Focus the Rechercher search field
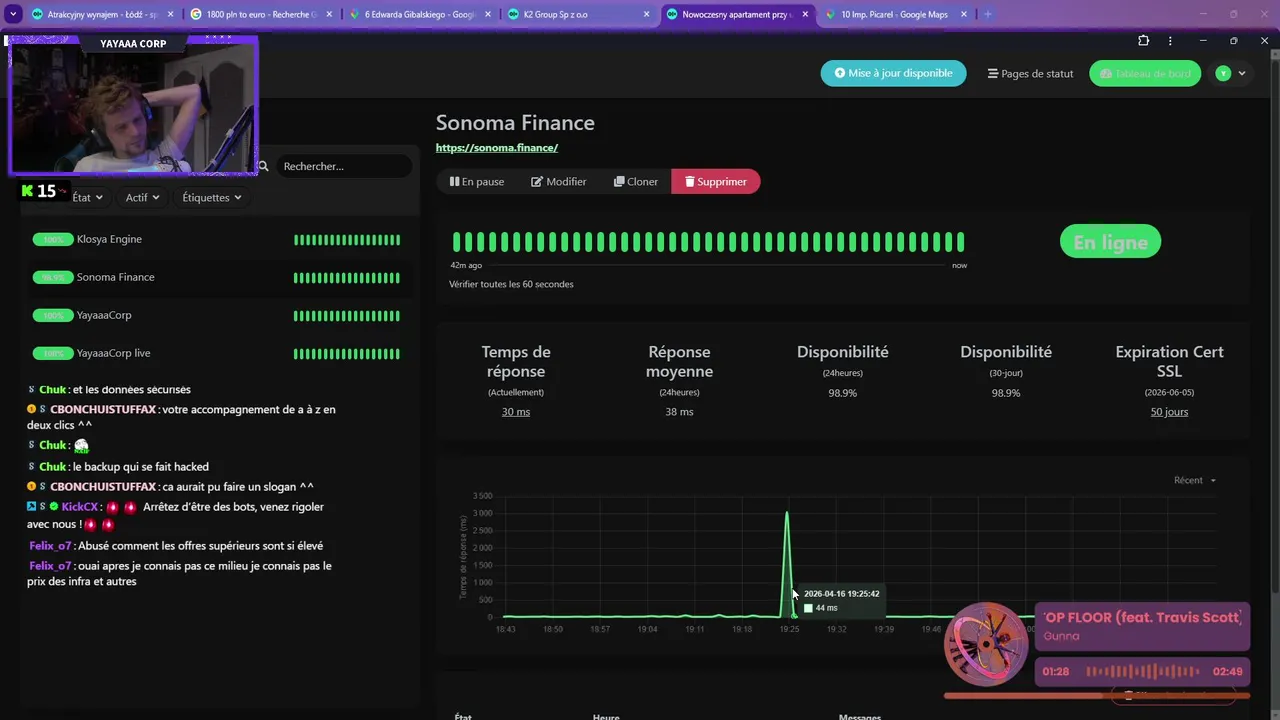Screen dimensions: 1280x720 [x=342, y=166]
